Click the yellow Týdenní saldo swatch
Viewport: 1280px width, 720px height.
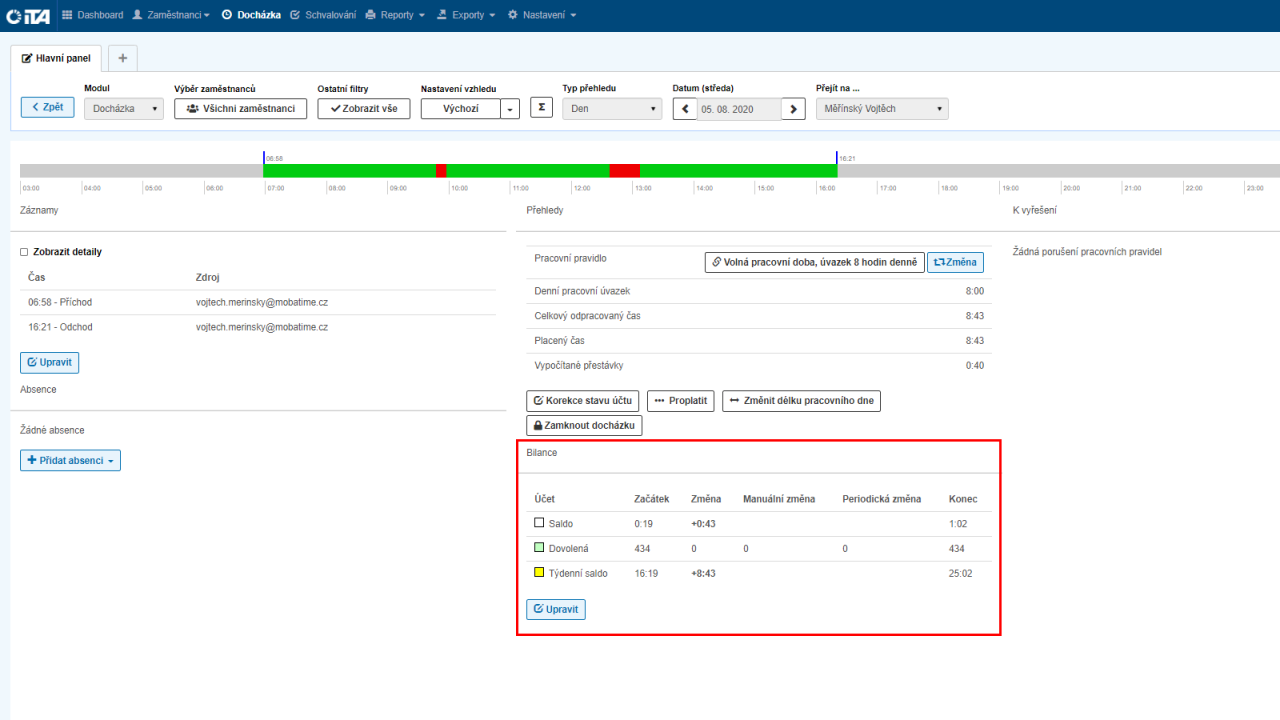pos(539,573)
